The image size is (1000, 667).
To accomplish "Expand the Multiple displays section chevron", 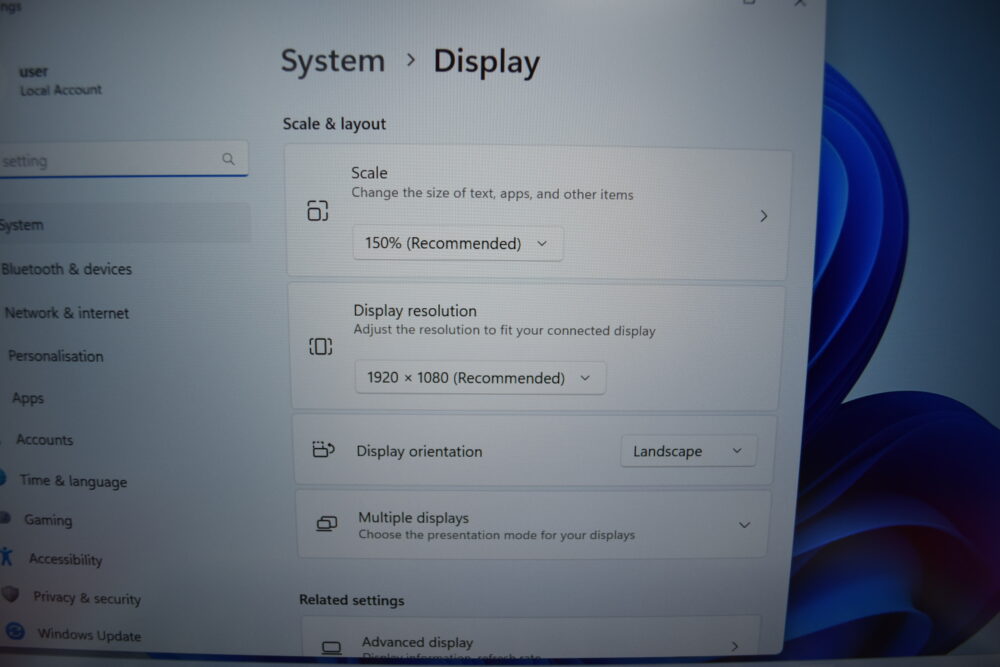I will tap(744, 525).
